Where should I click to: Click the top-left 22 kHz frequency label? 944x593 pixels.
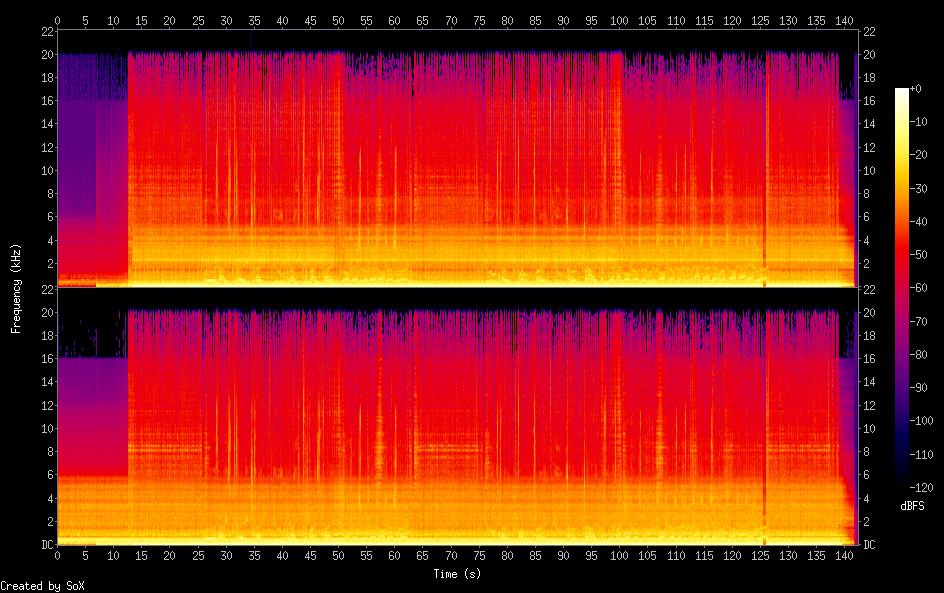point(46,32)
